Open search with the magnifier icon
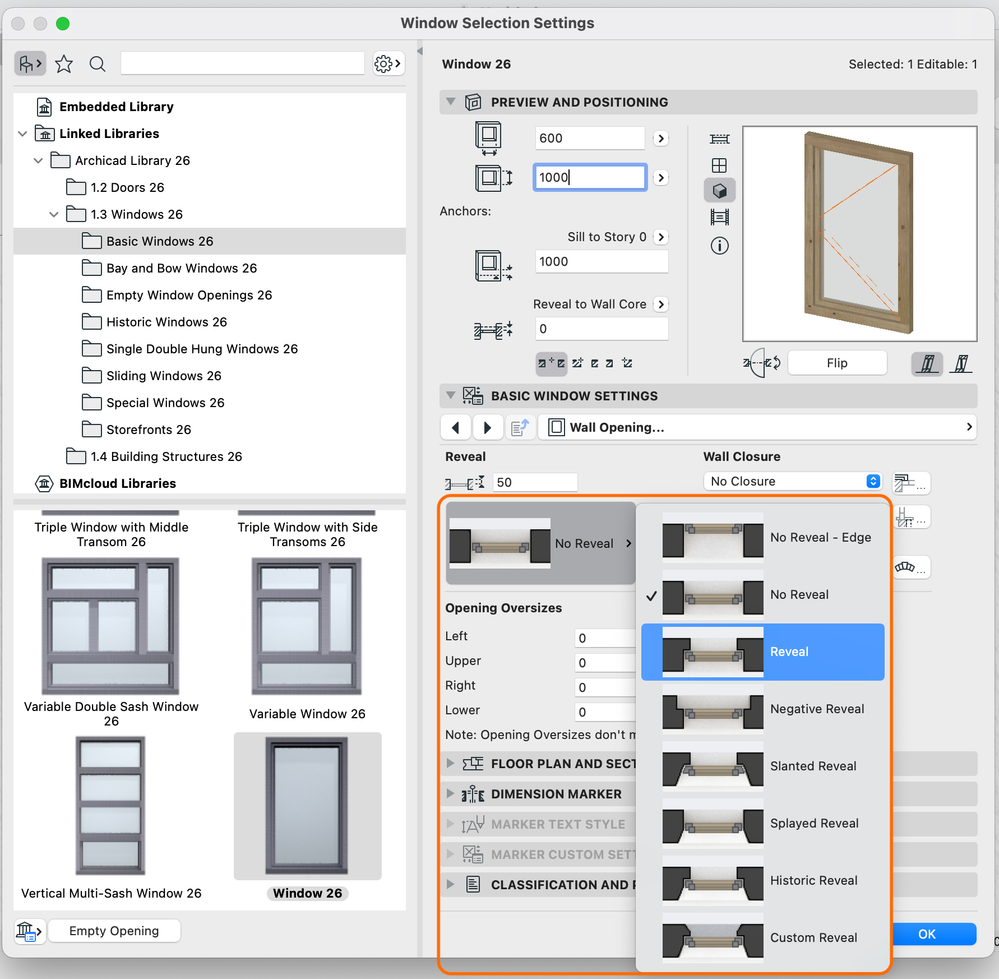Screen dimensions: 999x979 [x=97, y=62]
